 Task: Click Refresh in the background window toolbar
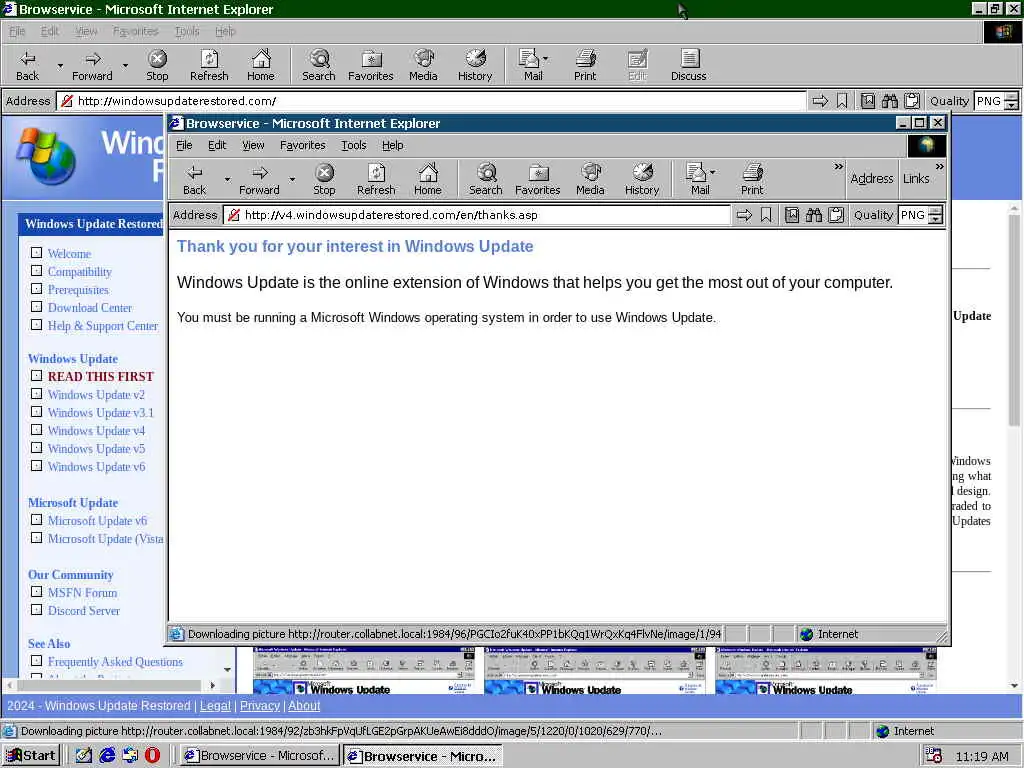pos(209,66)
